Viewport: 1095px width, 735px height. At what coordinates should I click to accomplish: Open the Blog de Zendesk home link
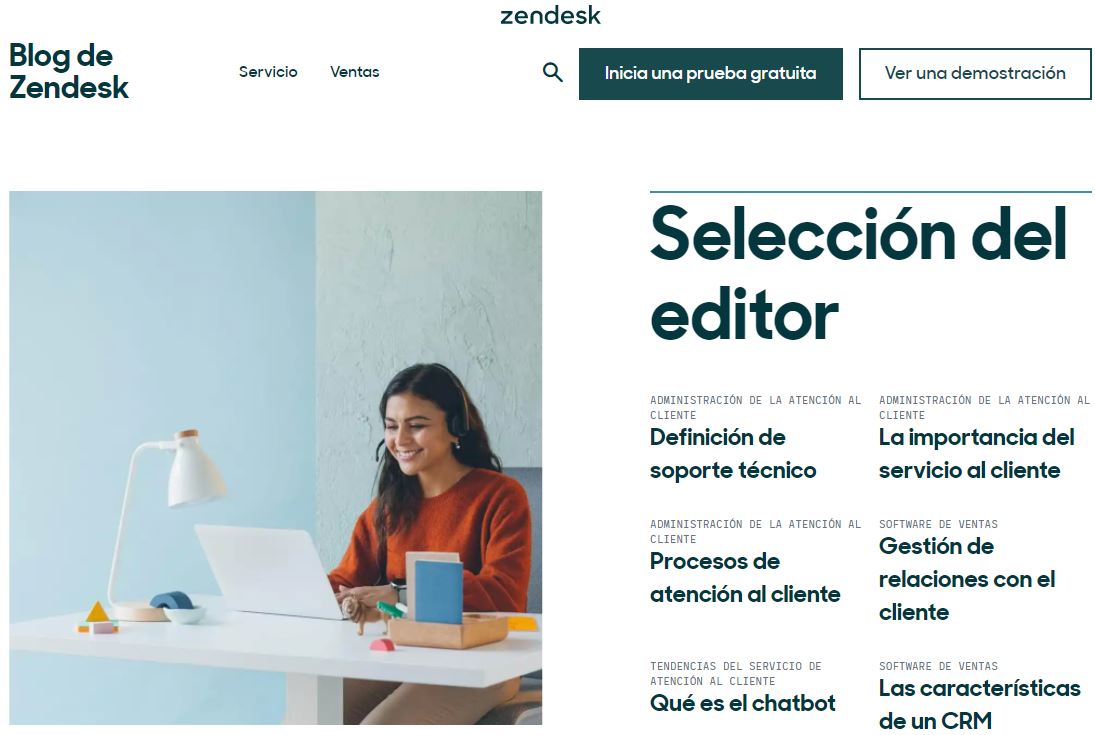[x=68, y=71]
